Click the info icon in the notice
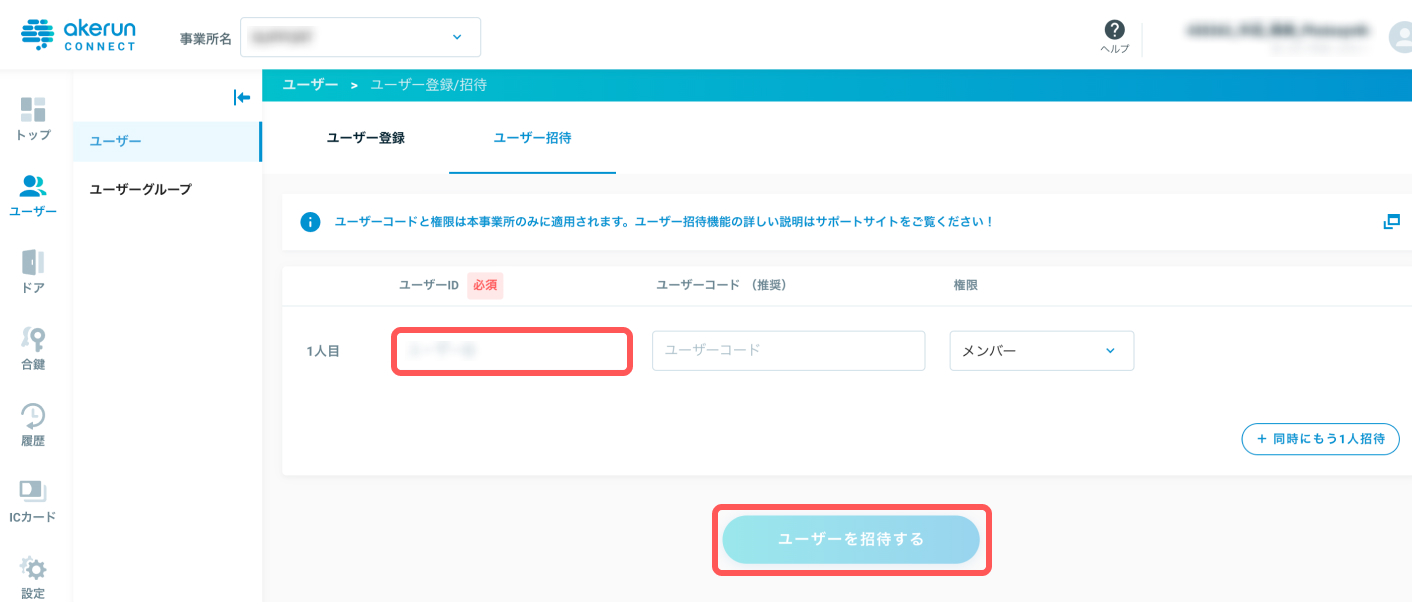Screen dimensions: 1412x608 pyautogui.click(x=310, y=222)
